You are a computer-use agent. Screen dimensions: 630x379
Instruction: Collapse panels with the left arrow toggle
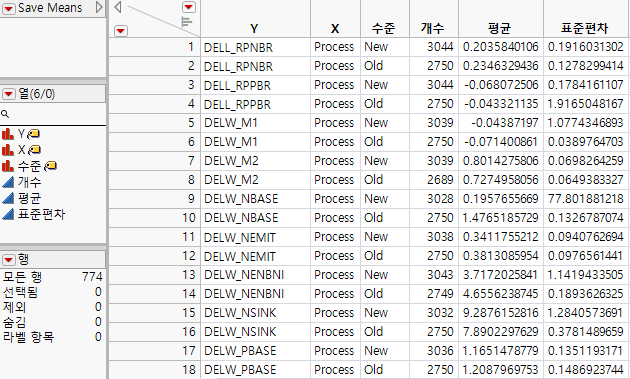click(118, 7)
